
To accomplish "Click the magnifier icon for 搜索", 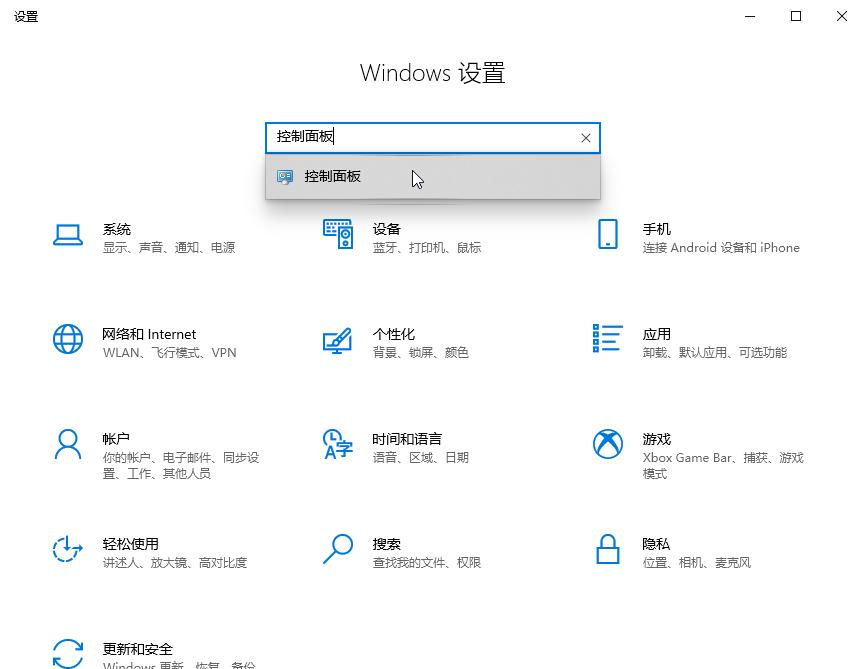I will 338,549.
